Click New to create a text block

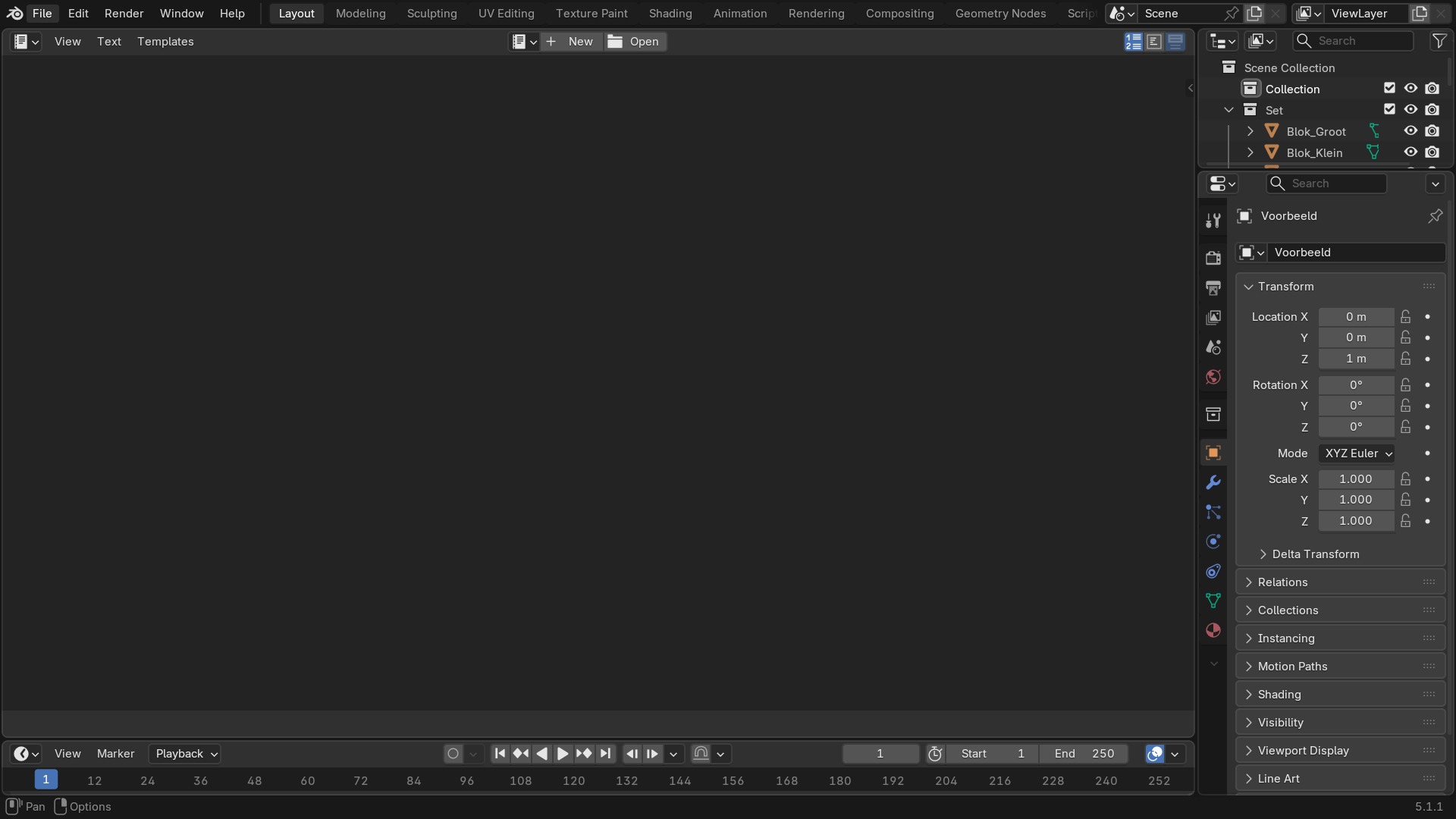pyautogui.click(x=572, y=42)
